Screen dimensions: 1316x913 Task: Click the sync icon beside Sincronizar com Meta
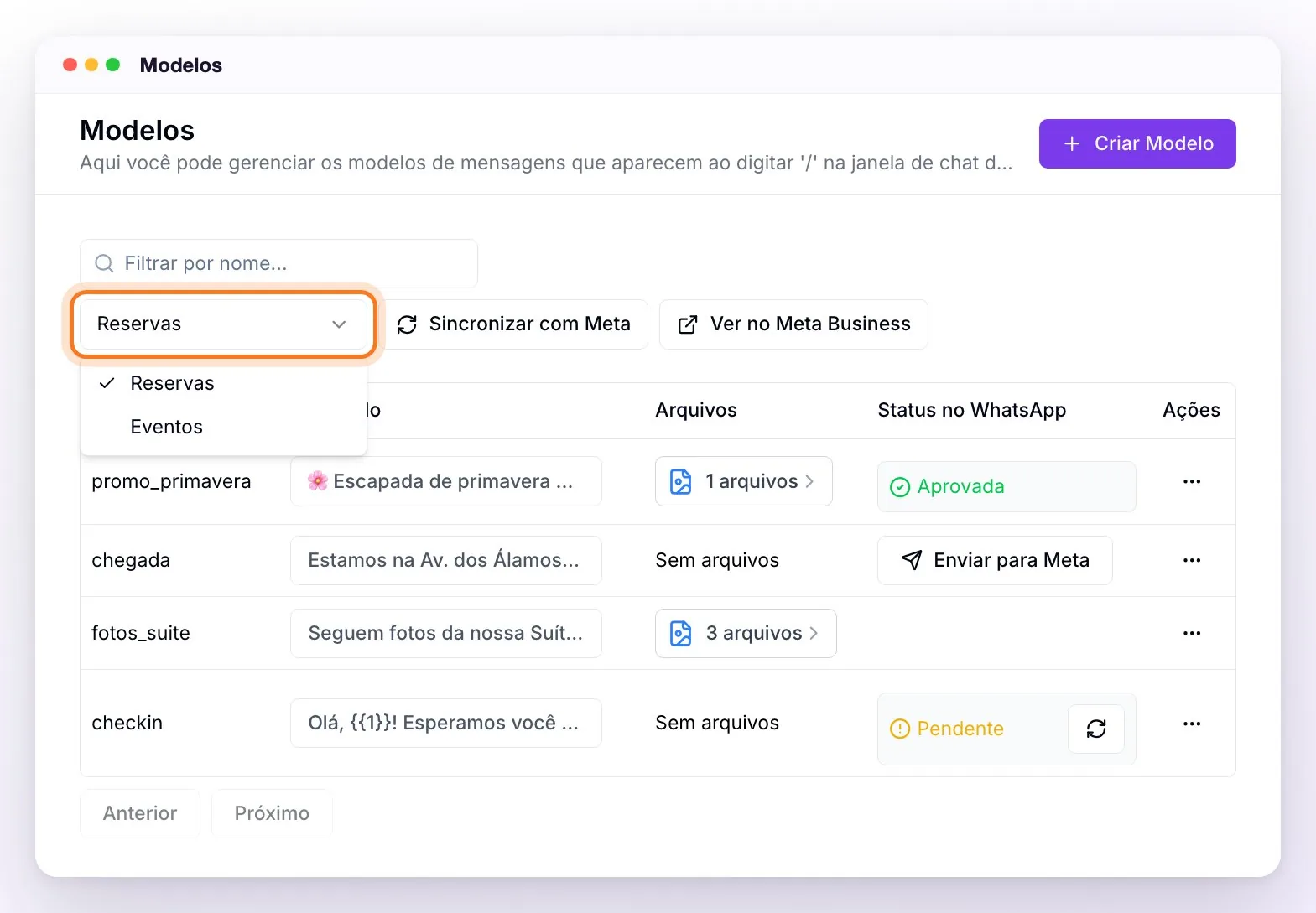pyautogui.click(x=407, y=324)
